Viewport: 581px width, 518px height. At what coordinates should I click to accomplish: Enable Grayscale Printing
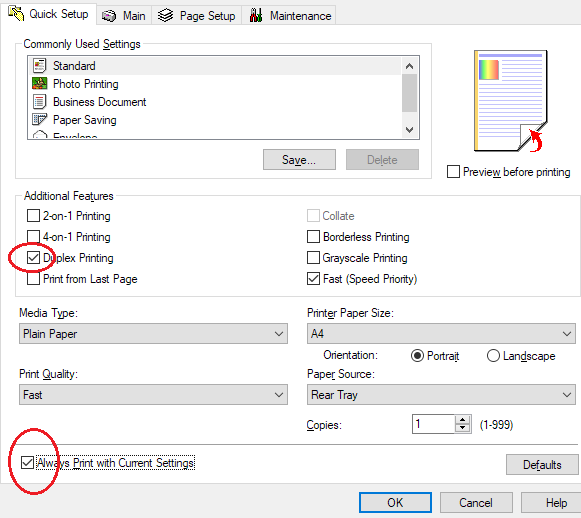point(313,258)
